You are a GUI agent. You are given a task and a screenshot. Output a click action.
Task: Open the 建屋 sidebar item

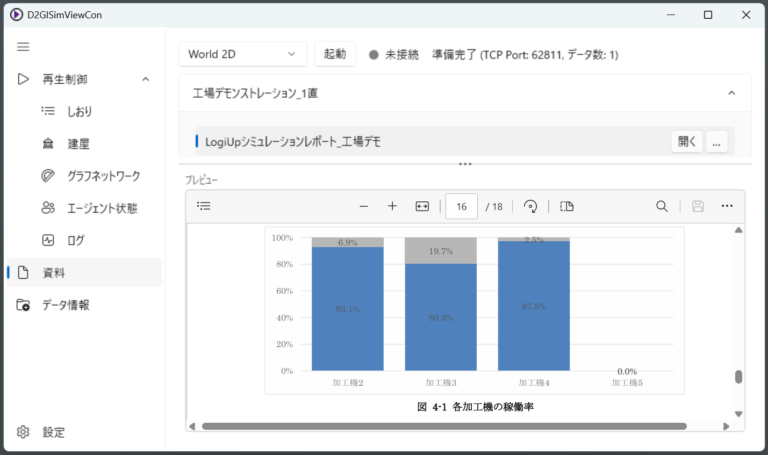(x=83, y=144)
